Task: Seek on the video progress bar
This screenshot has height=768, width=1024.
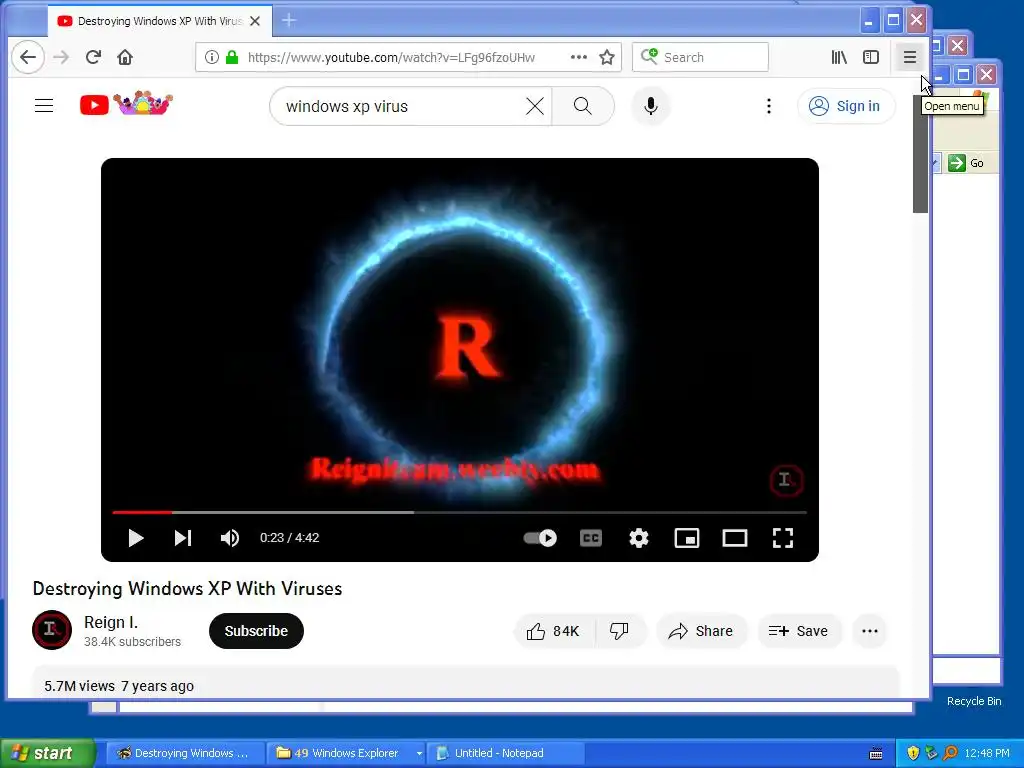Action: click(460, 513)
